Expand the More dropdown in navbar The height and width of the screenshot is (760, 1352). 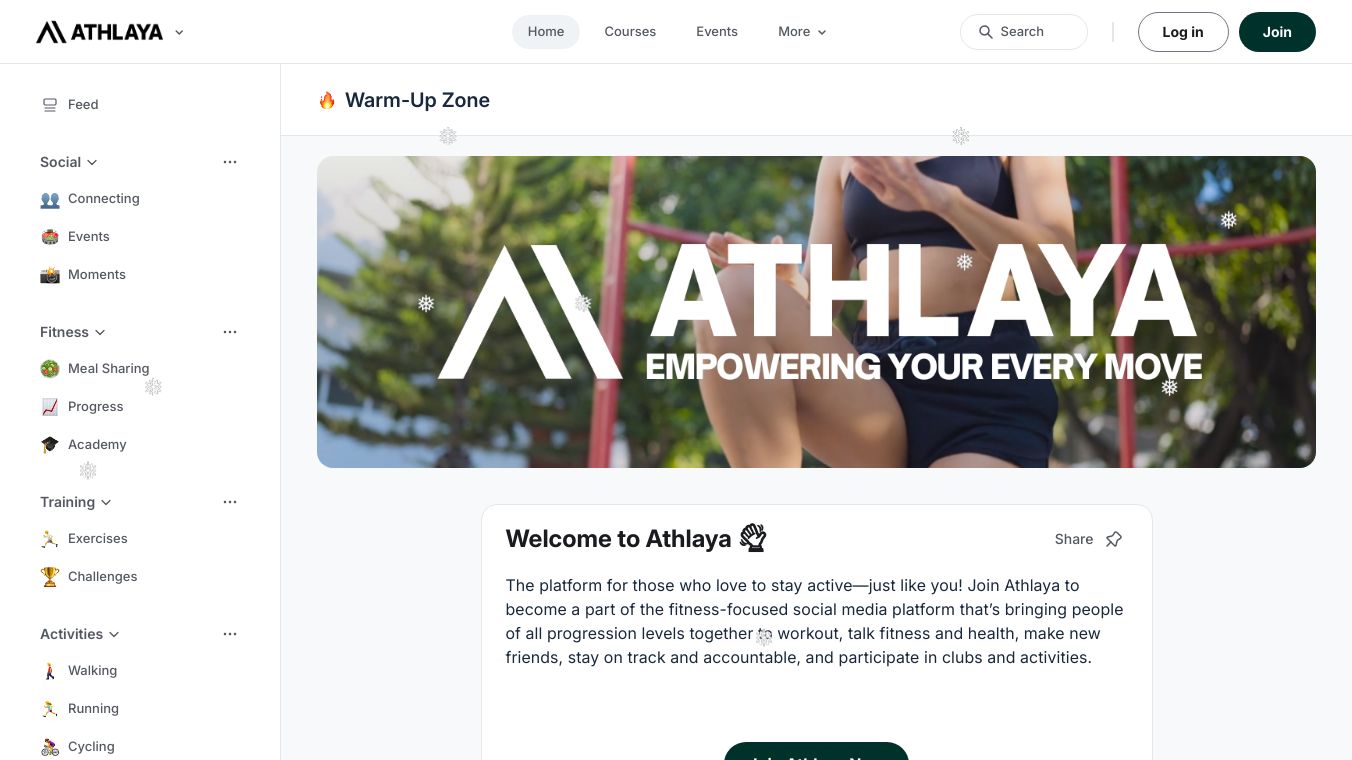coord(802,32)
